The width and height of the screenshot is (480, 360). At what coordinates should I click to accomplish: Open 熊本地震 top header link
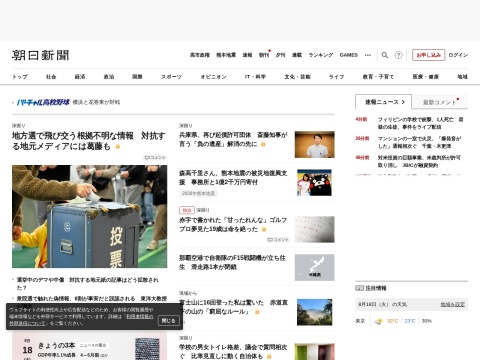226,55
